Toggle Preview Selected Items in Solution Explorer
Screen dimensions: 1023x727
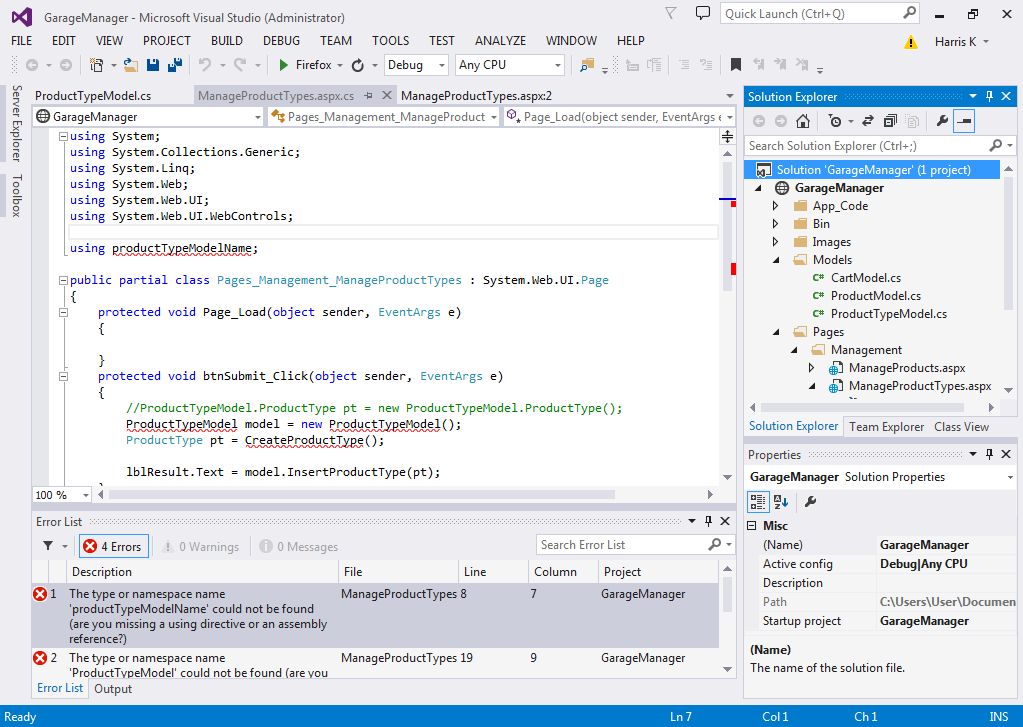[964, 122]
